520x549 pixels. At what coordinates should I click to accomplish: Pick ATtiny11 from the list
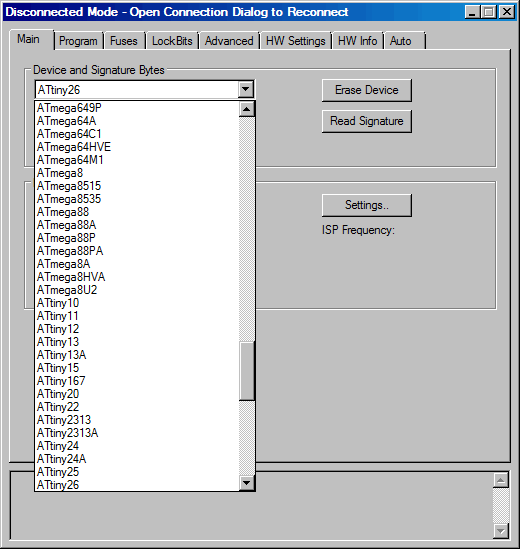(x=137, y=316)
